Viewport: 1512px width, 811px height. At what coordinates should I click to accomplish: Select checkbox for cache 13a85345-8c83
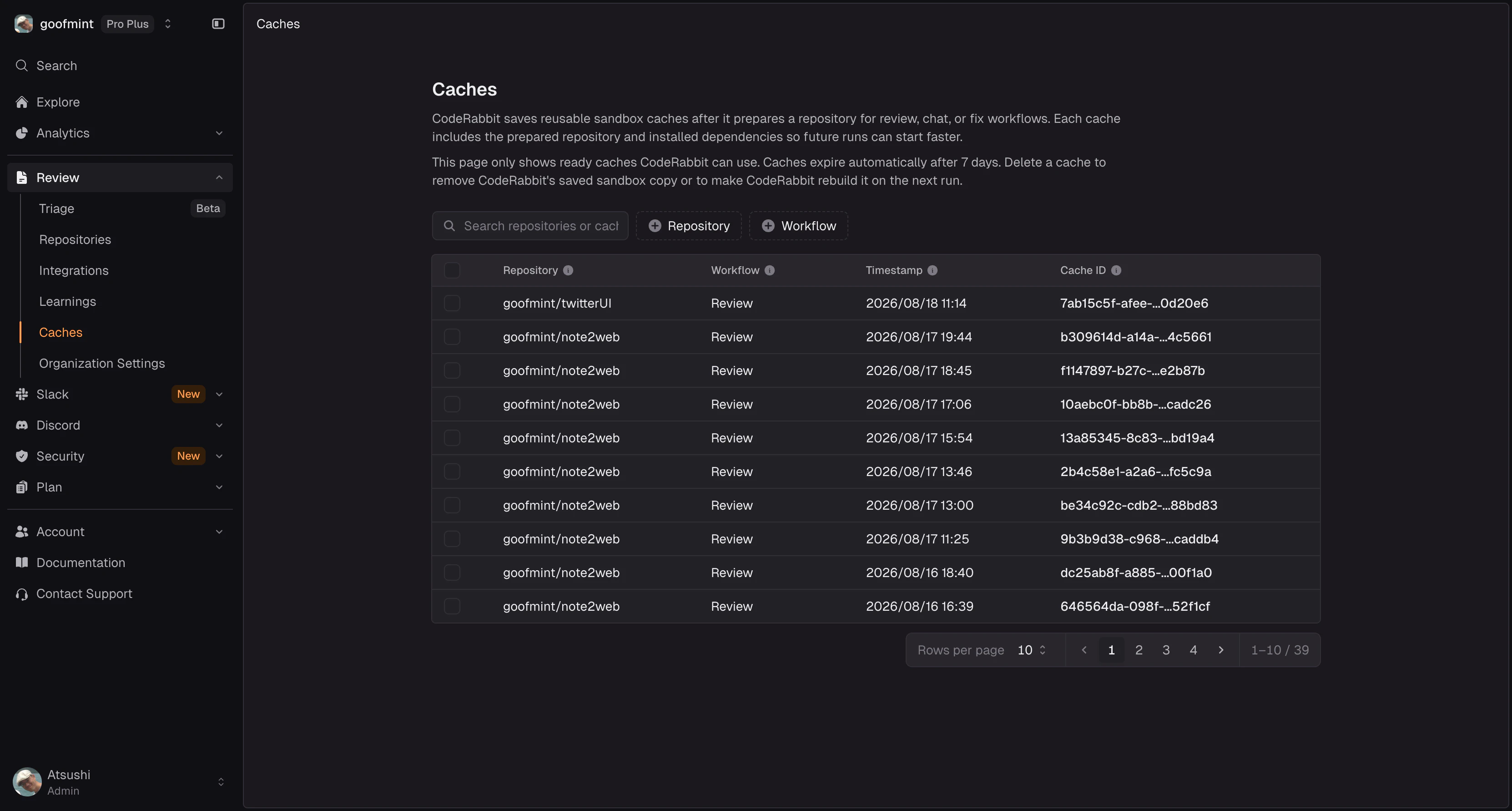[452, 438]
